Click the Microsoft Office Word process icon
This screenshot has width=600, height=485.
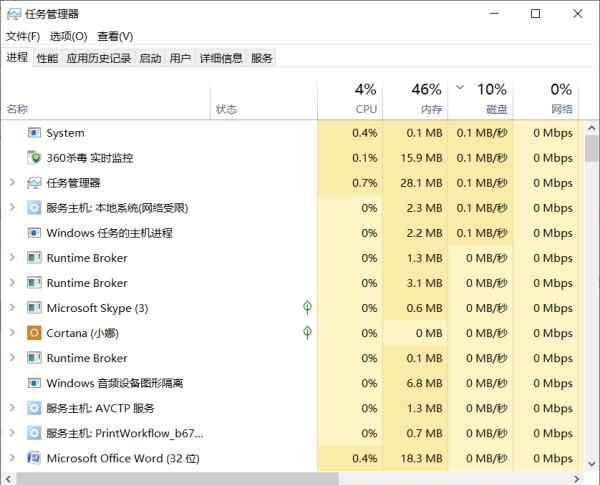click(34, 458)
